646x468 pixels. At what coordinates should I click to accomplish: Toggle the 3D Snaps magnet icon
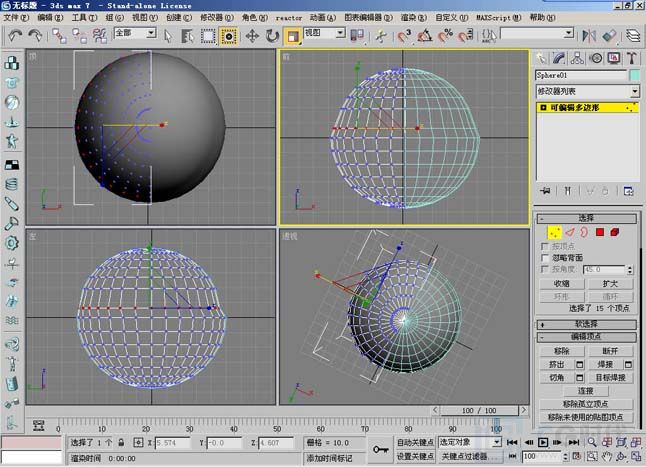[404, 36]
